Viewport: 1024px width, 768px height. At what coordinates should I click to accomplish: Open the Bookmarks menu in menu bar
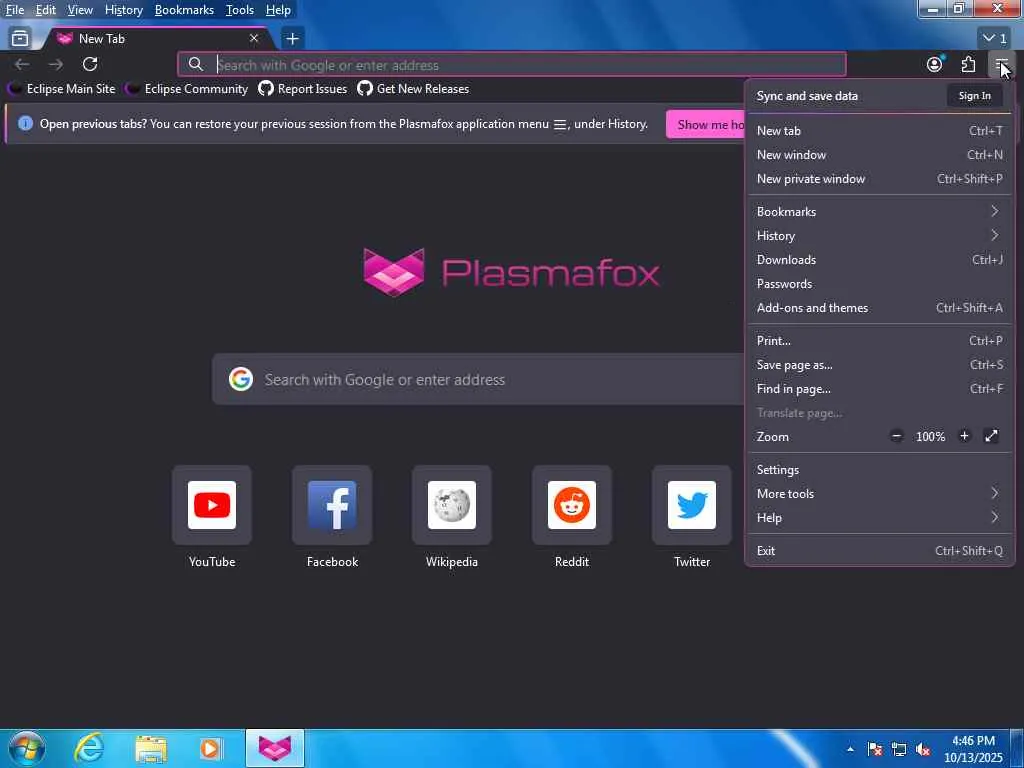click(184, 10)
